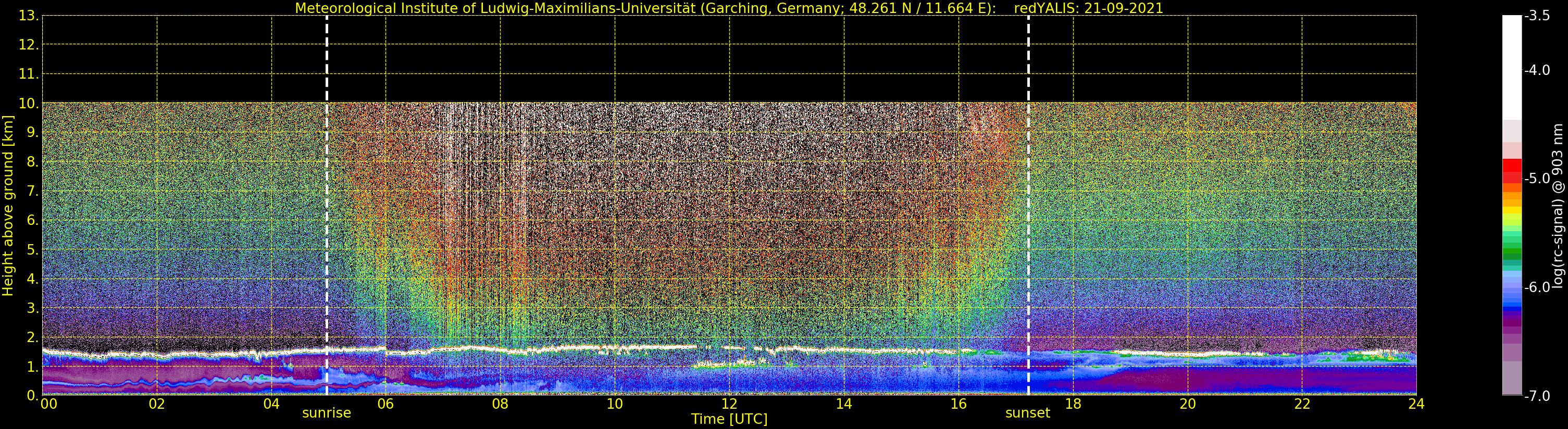Click the height-axis tick label "1."
Image resolution: width=1568 pixels, height=429 pixels.
click(x=32, y=367)
